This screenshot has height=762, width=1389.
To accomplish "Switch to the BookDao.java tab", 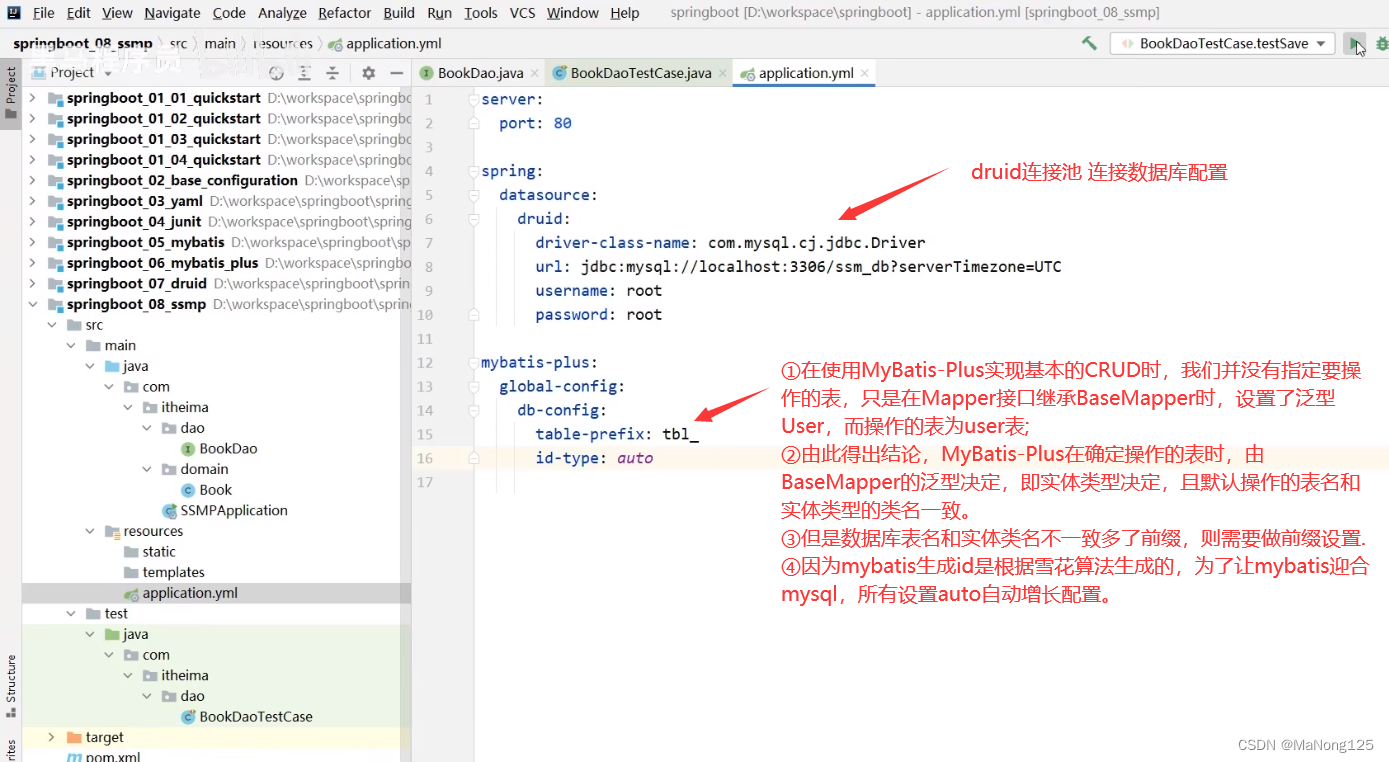I will (480, 73).
